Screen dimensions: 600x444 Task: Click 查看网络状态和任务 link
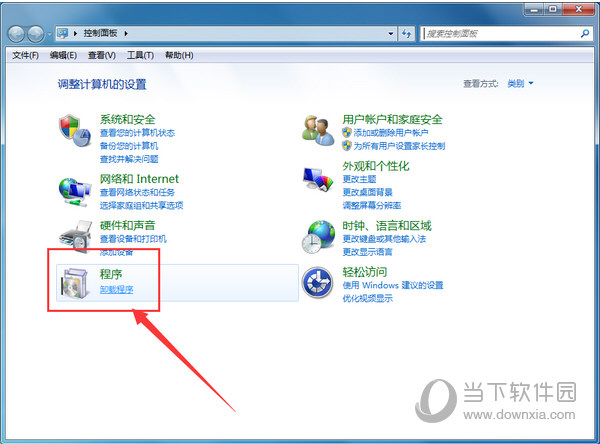[x=137, y=192]
